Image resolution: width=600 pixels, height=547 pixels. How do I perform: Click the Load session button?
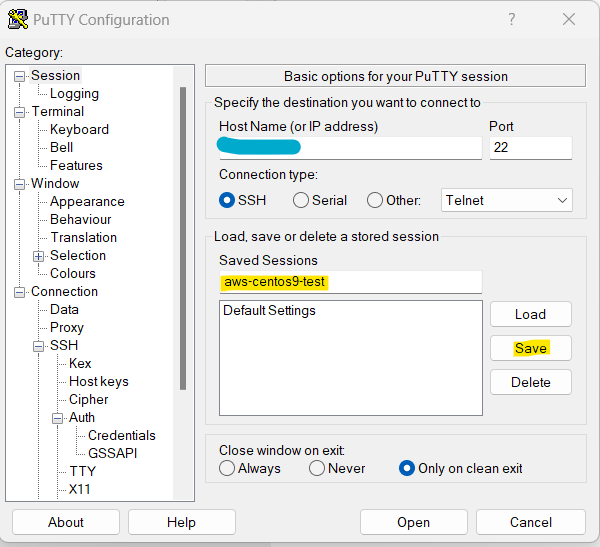coord(531,314)
